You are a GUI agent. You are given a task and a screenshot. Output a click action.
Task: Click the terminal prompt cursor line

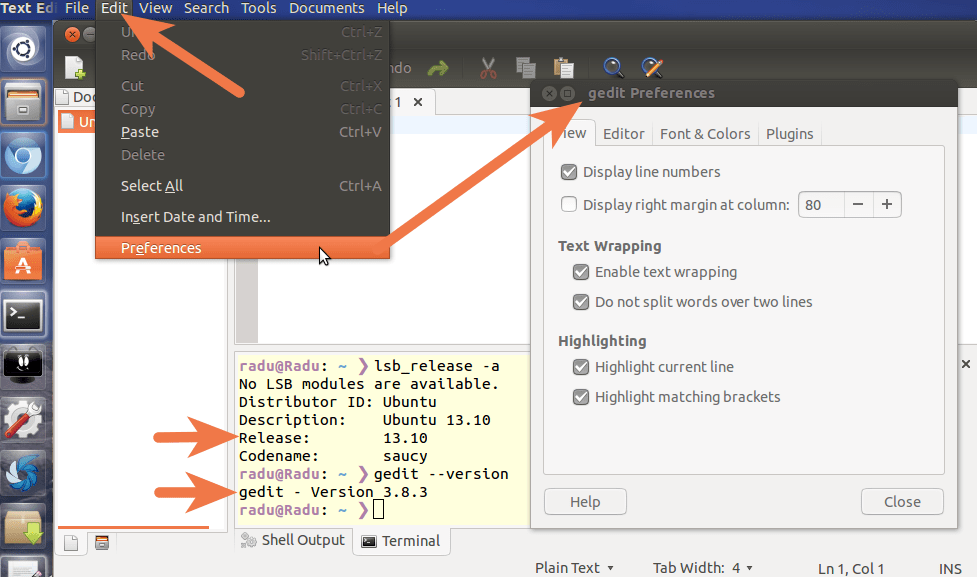tap(312, 510)
